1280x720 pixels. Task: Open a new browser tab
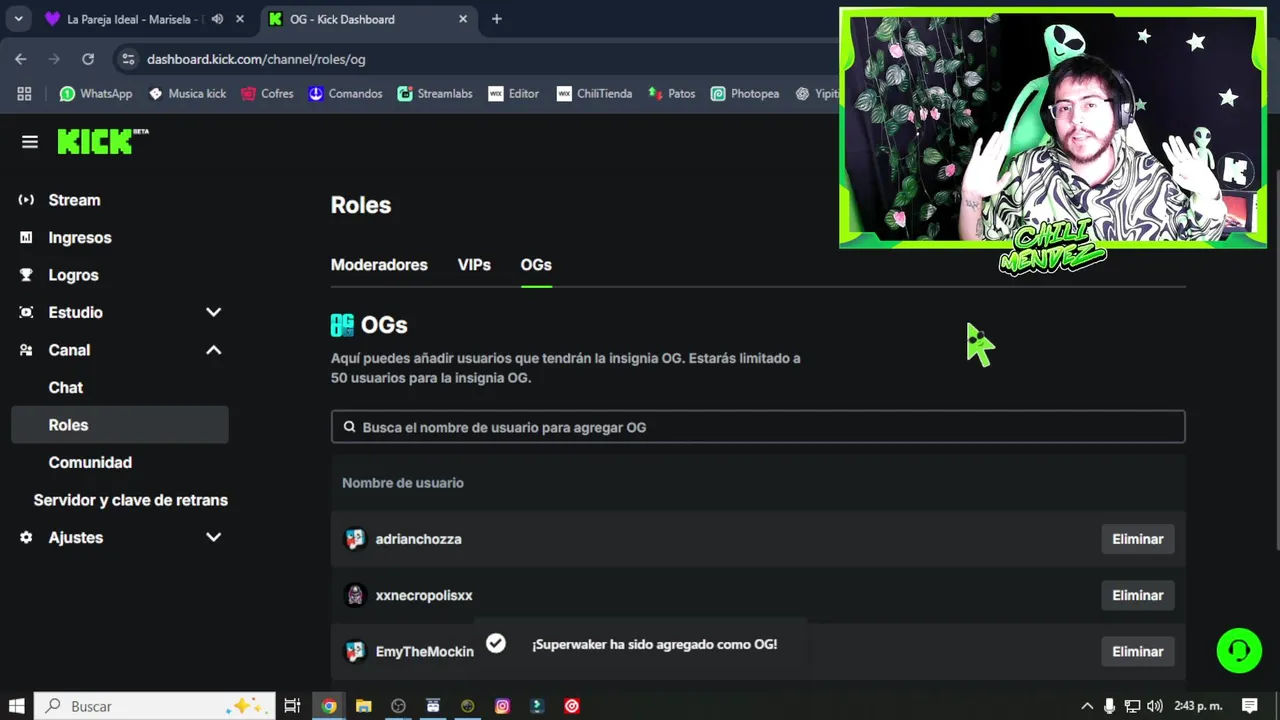(x=497, y=19)
